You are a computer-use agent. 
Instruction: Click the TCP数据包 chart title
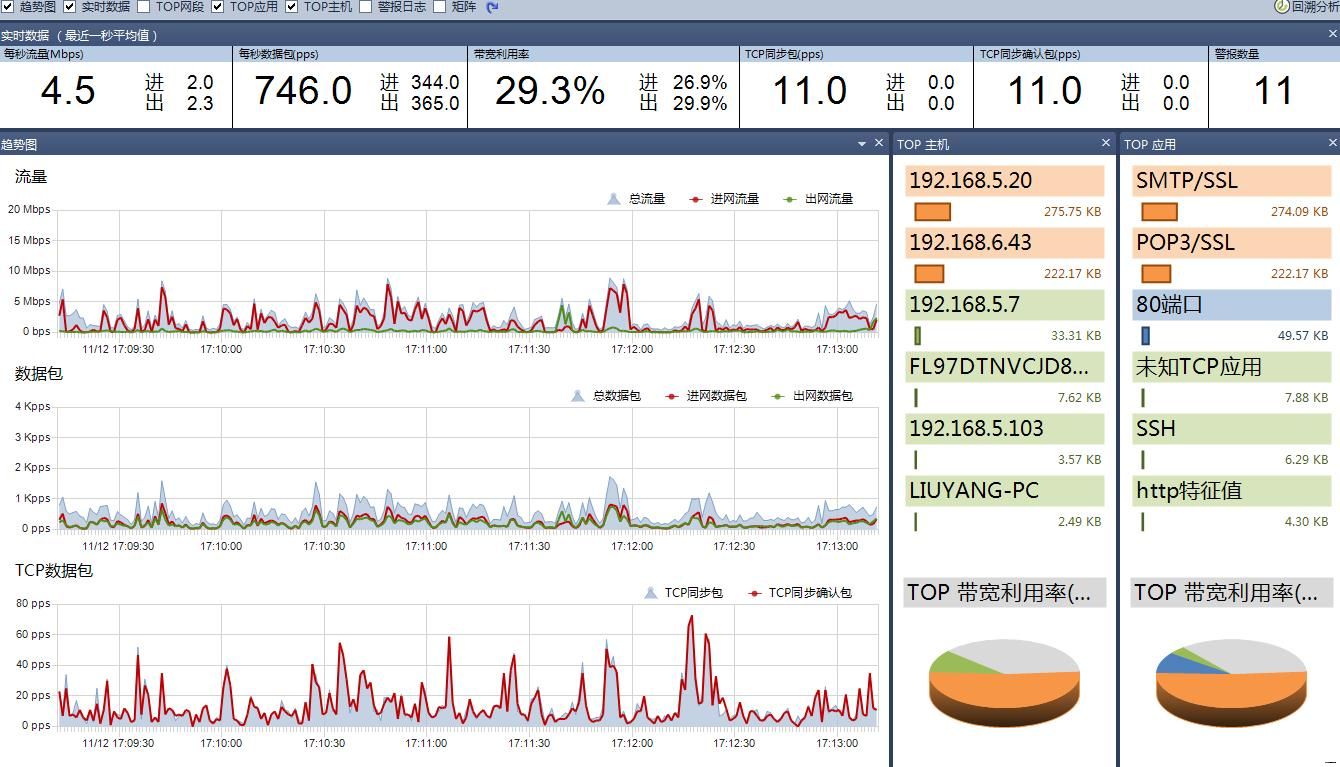pos(54,571)
